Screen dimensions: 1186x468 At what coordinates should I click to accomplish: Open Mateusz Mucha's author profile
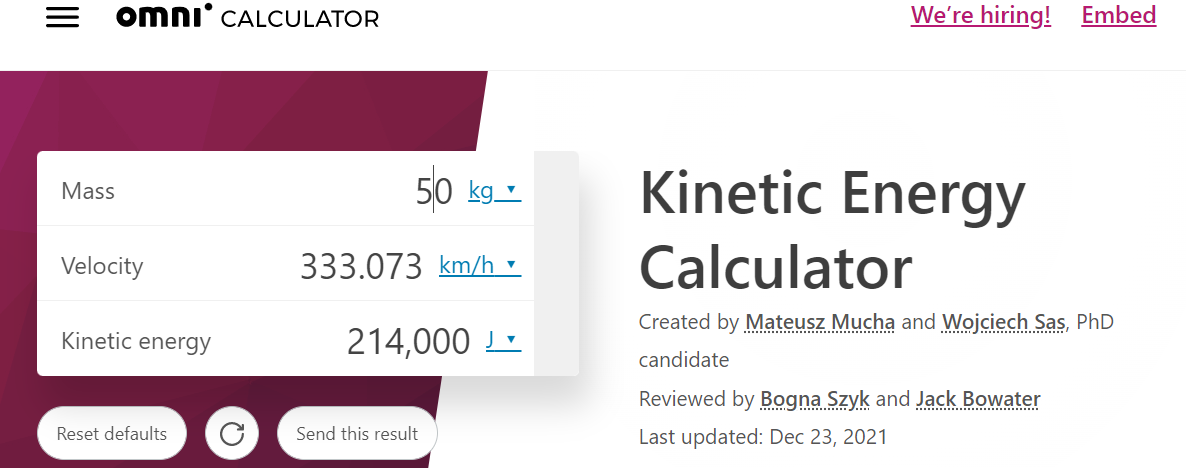click(x=820, y=322)
